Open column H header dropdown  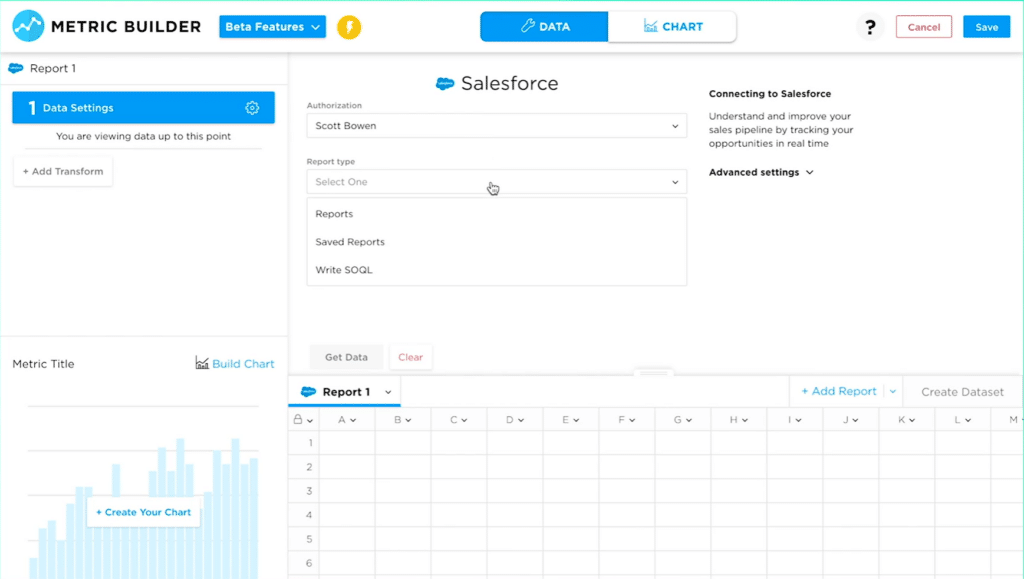pyautogui.click(x=745, y=420)
